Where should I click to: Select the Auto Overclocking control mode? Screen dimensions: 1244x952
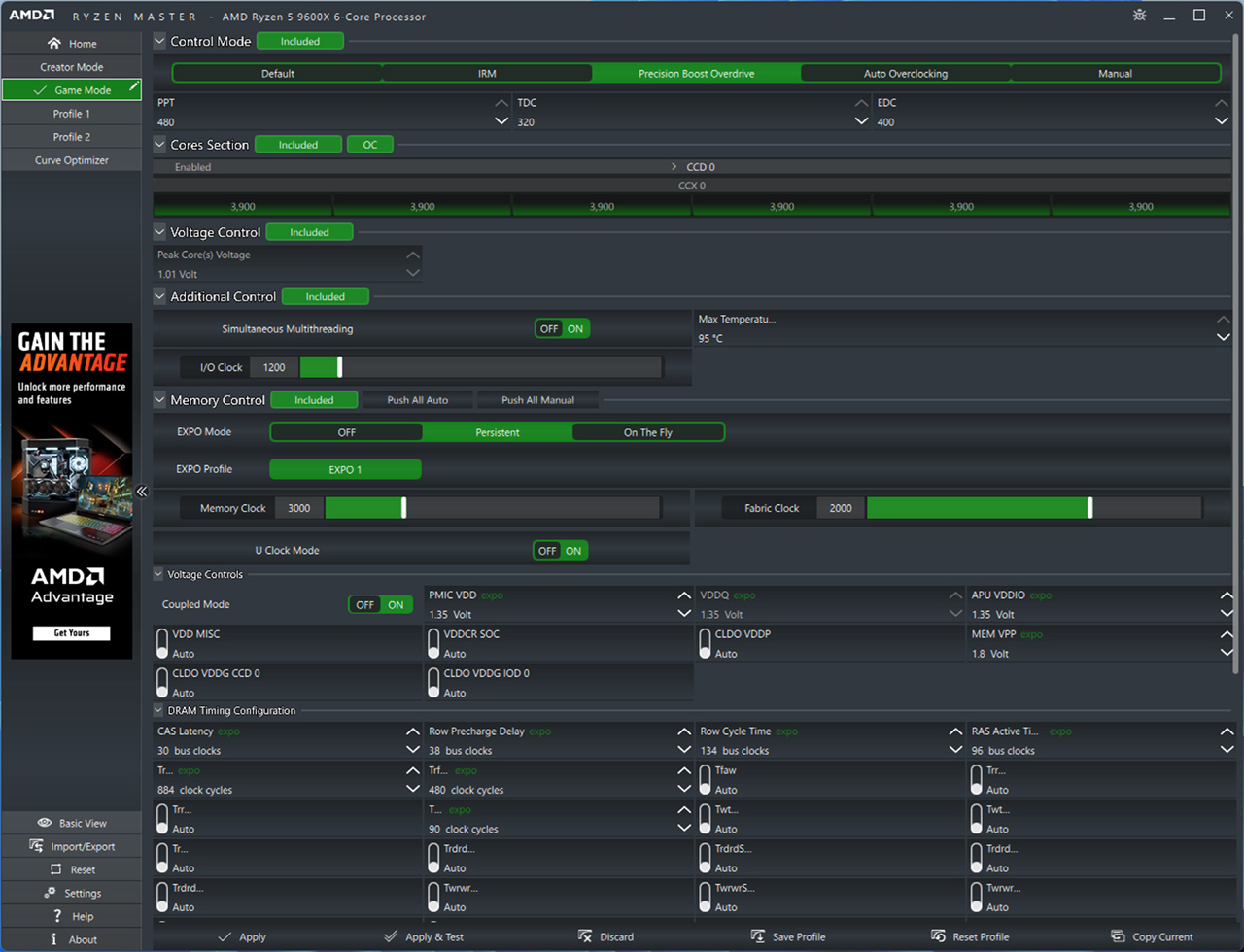click(905, 74)
